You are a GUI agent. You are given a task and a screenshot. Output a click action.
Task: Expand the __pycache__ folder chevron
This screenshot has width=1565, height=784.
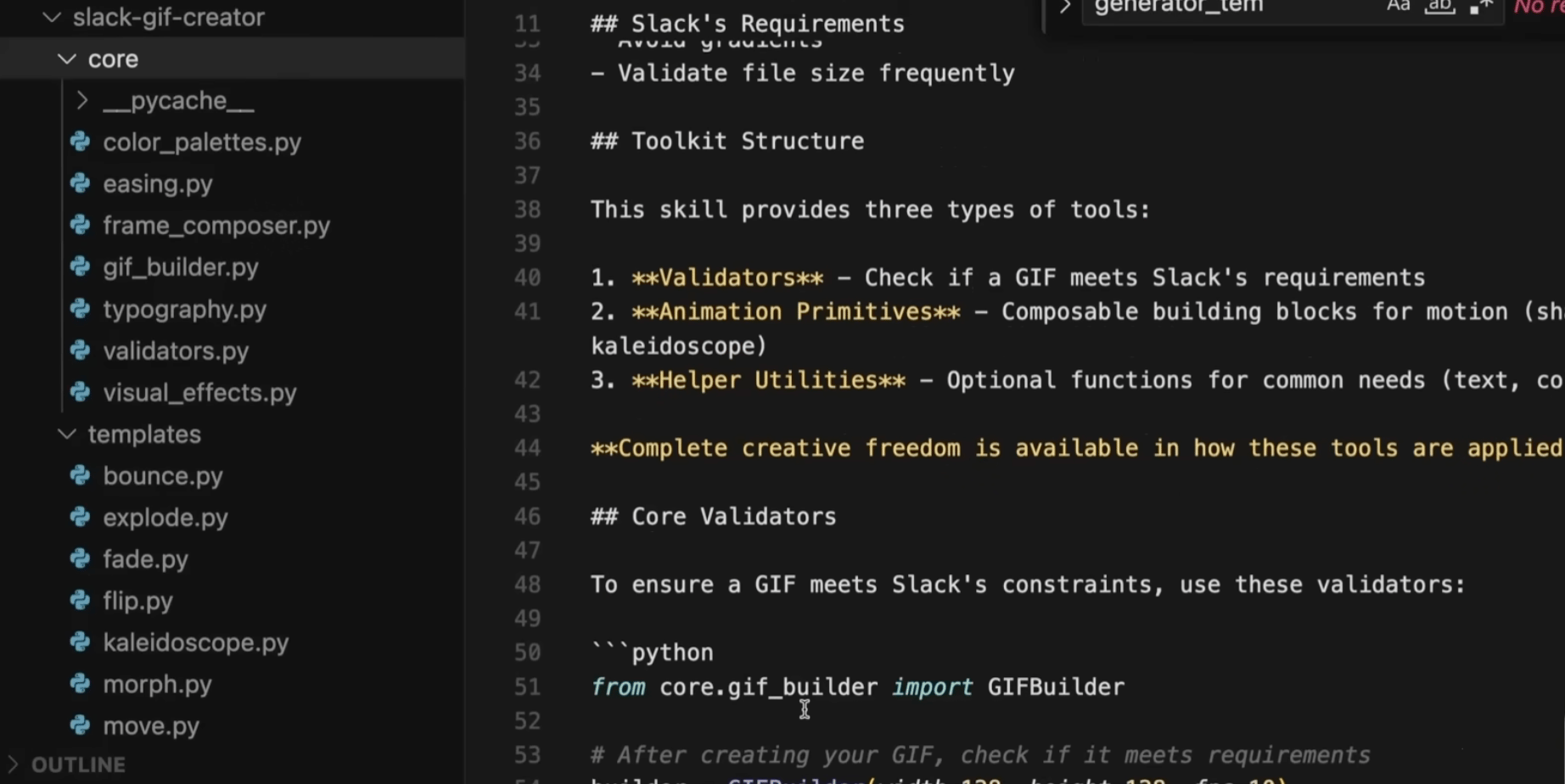82,100
